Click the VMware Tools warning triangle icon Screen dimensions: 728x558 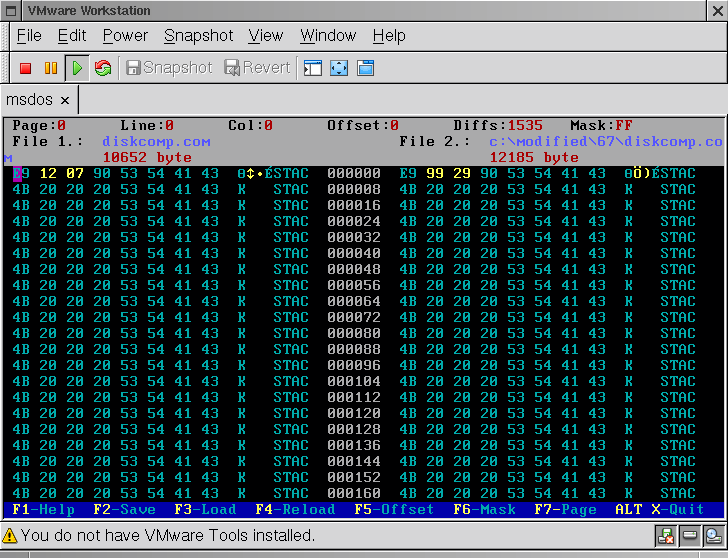click(10, 536)
